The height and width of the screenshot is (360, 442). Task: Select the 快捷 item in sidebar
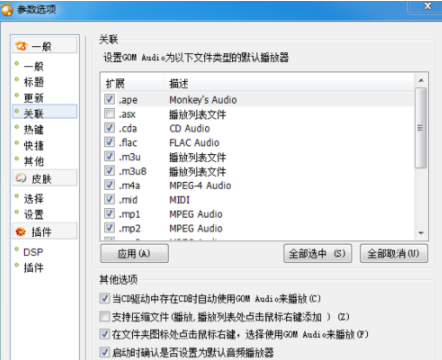(34, 145)
